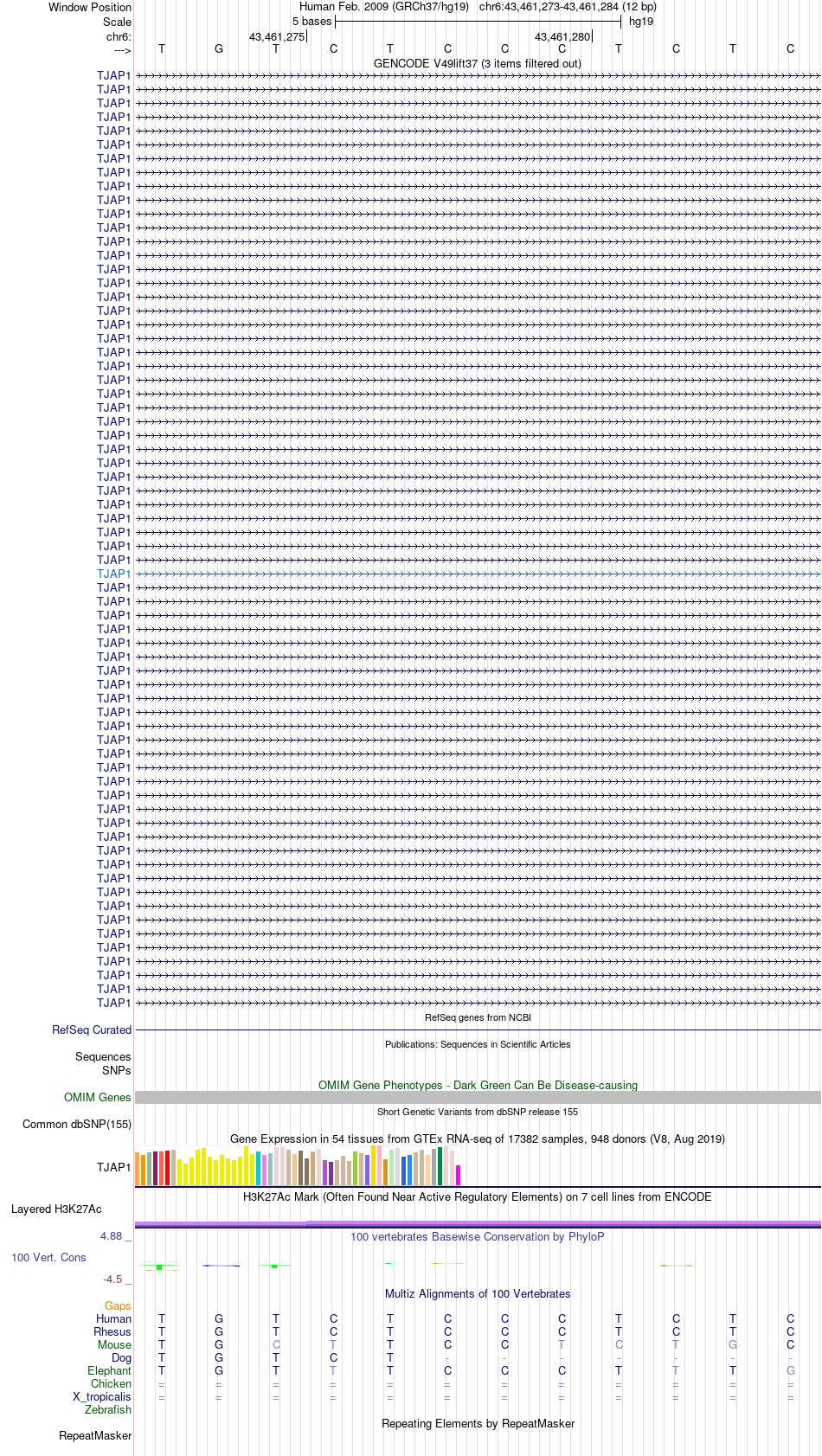
Task: Click the light-blue highlighted TJAP1 transcript label
Action: pos(114,574)
